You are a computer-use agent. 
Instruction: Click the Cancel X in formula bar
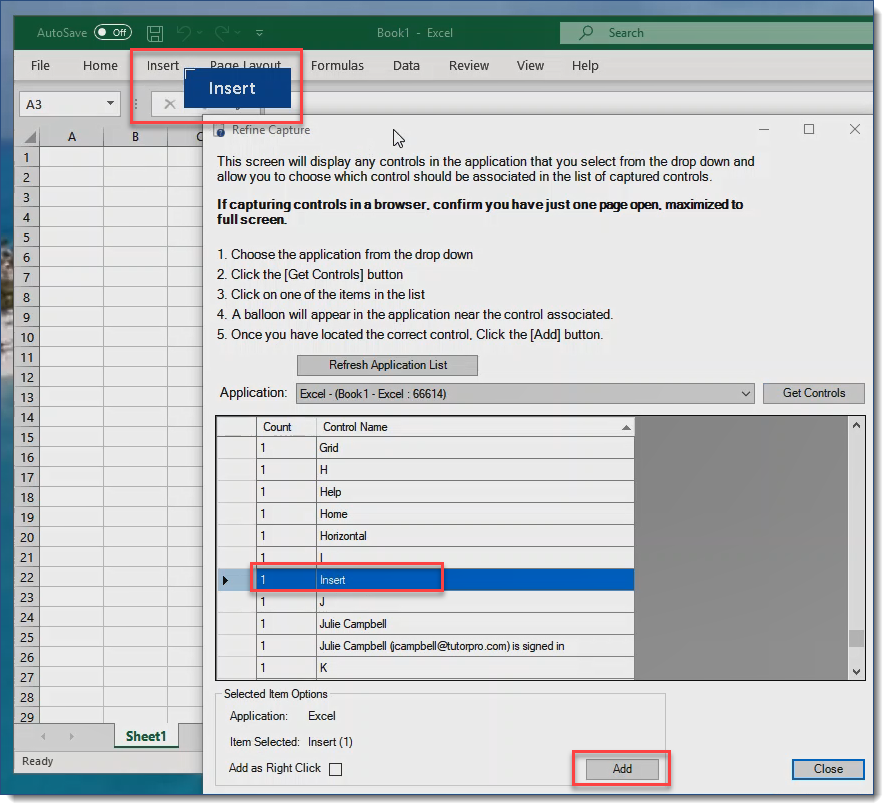pos(170,104)
